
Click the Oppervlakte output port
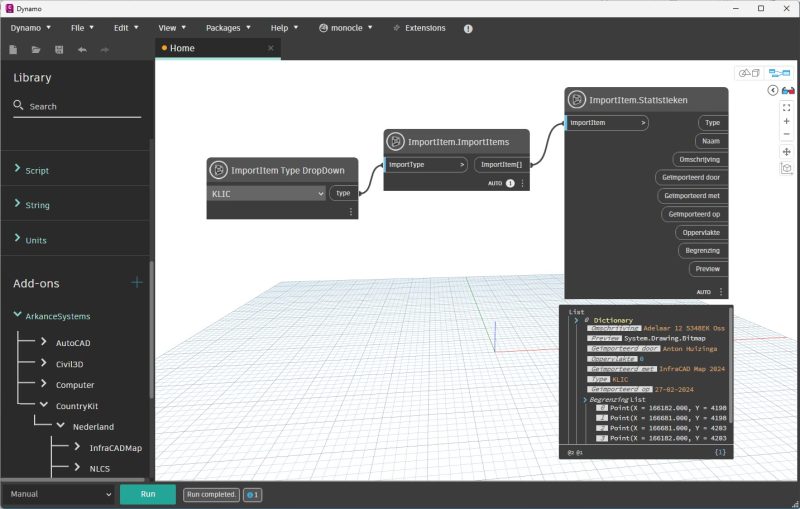point(701,233)
